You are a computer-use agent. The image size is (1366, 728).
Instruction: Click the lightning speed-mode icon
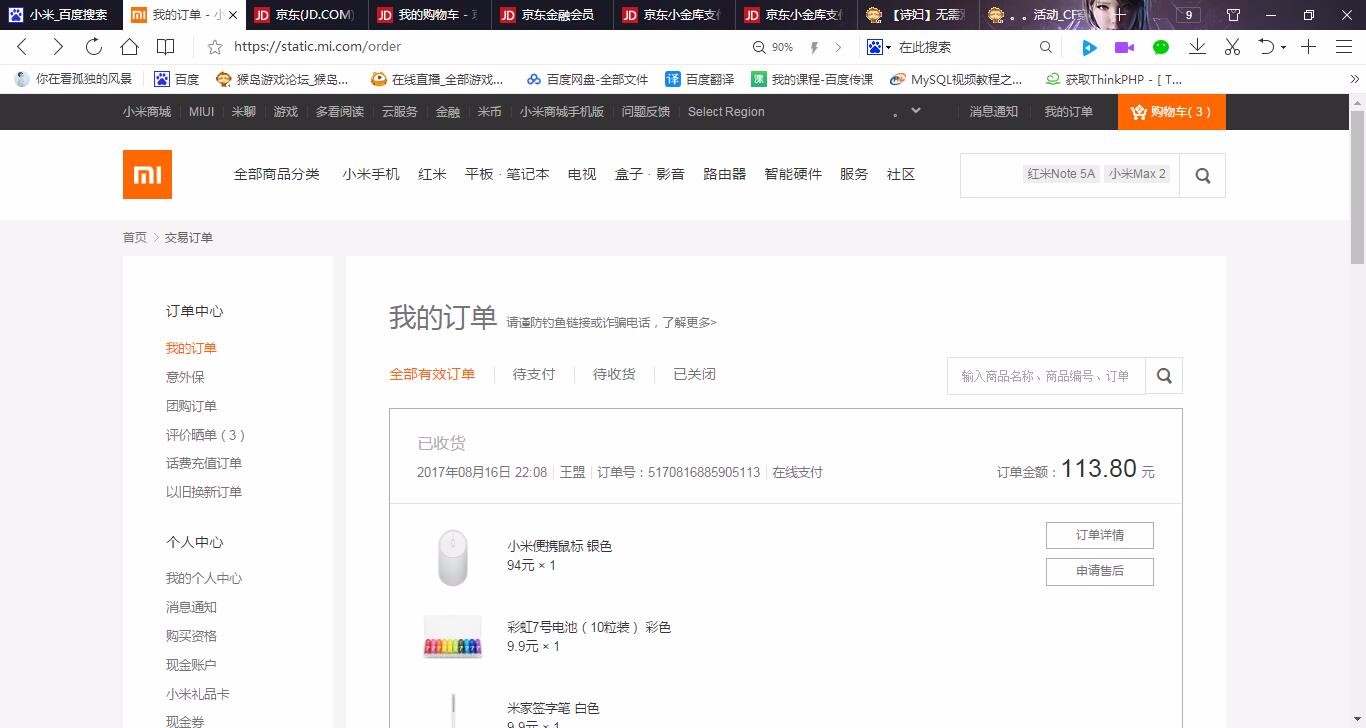tap(814, 47)
